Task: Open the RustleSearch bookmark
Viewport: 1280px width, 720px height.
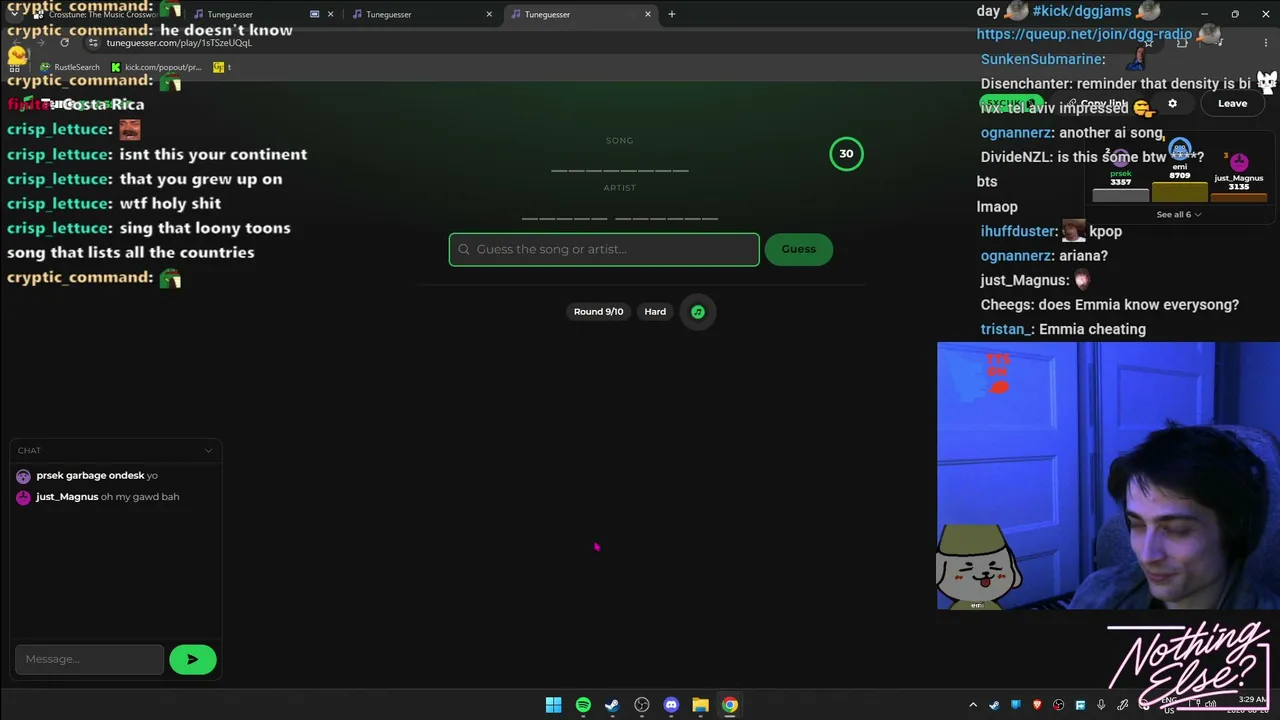Action: point(70,67)
